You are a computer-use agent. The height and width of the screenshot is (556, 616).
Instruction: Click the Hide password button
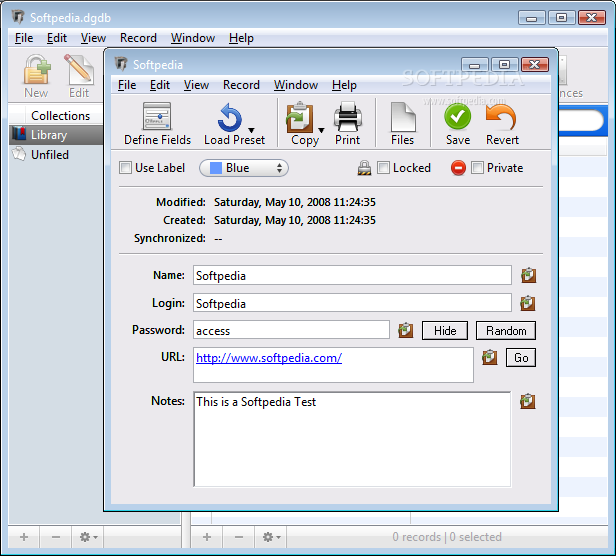tap(445, 330)
